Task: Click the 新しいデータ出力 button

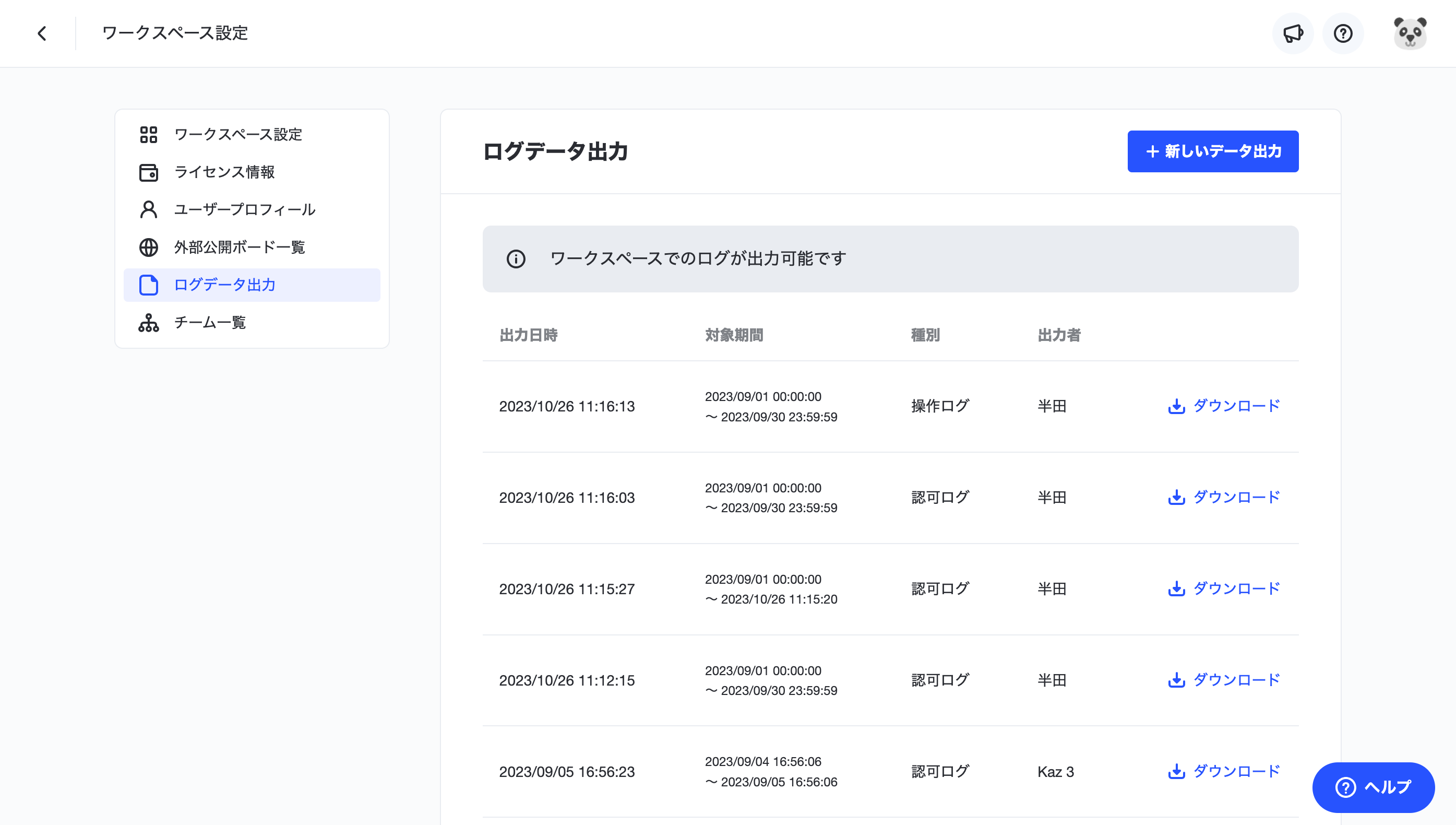Action: pos(1212,151)
